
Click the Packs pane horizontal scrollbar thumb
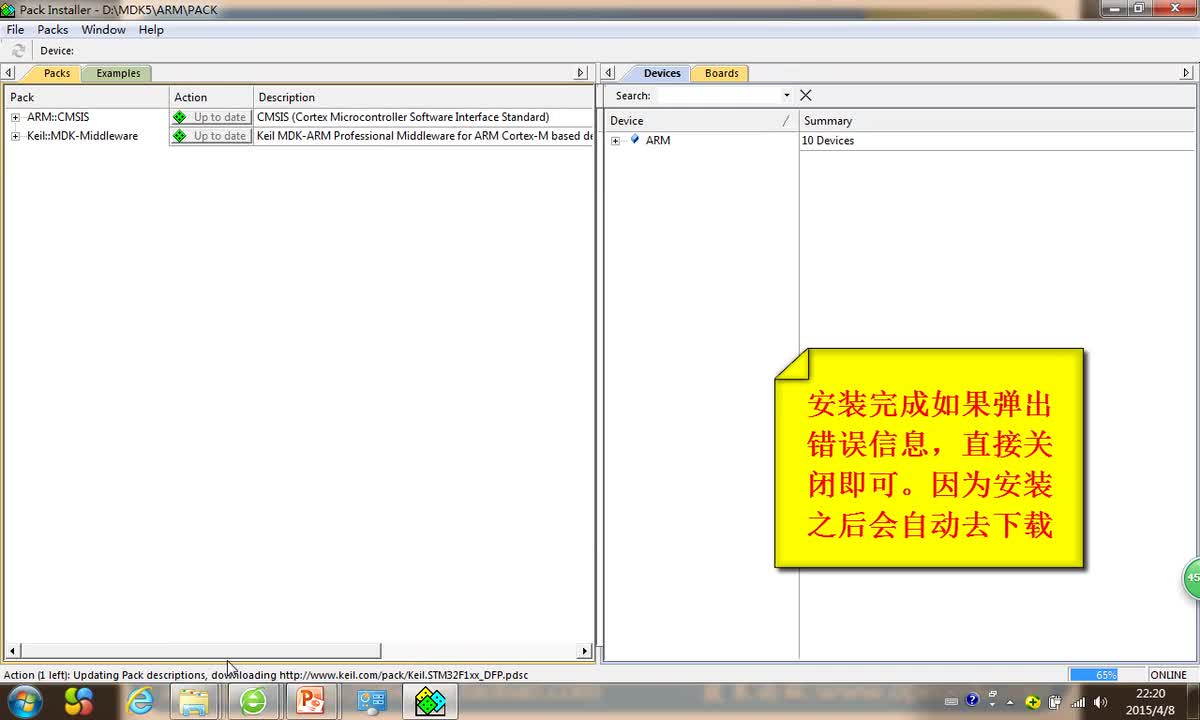pos(199,651)
